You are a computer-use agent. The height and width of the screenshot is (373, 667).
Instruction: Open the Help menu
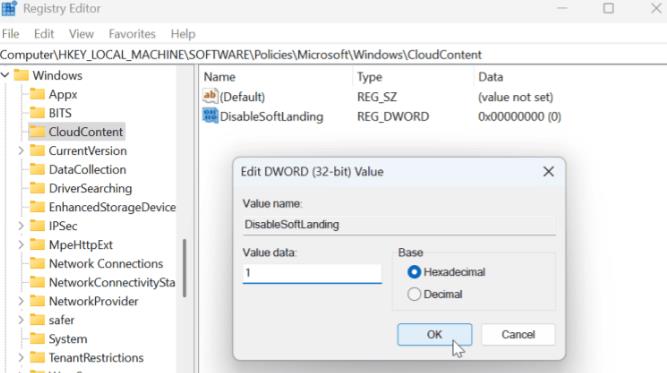click(183, 34)
